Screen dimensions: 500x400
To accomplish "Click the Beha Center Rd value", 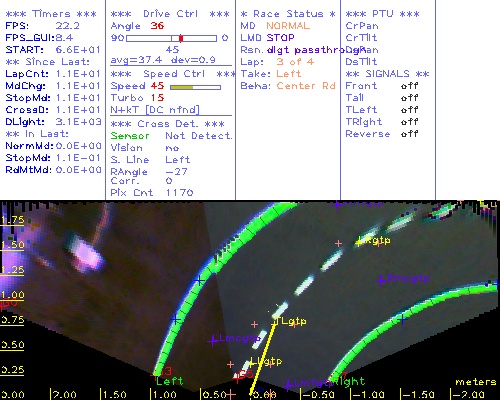I will 306,86.
